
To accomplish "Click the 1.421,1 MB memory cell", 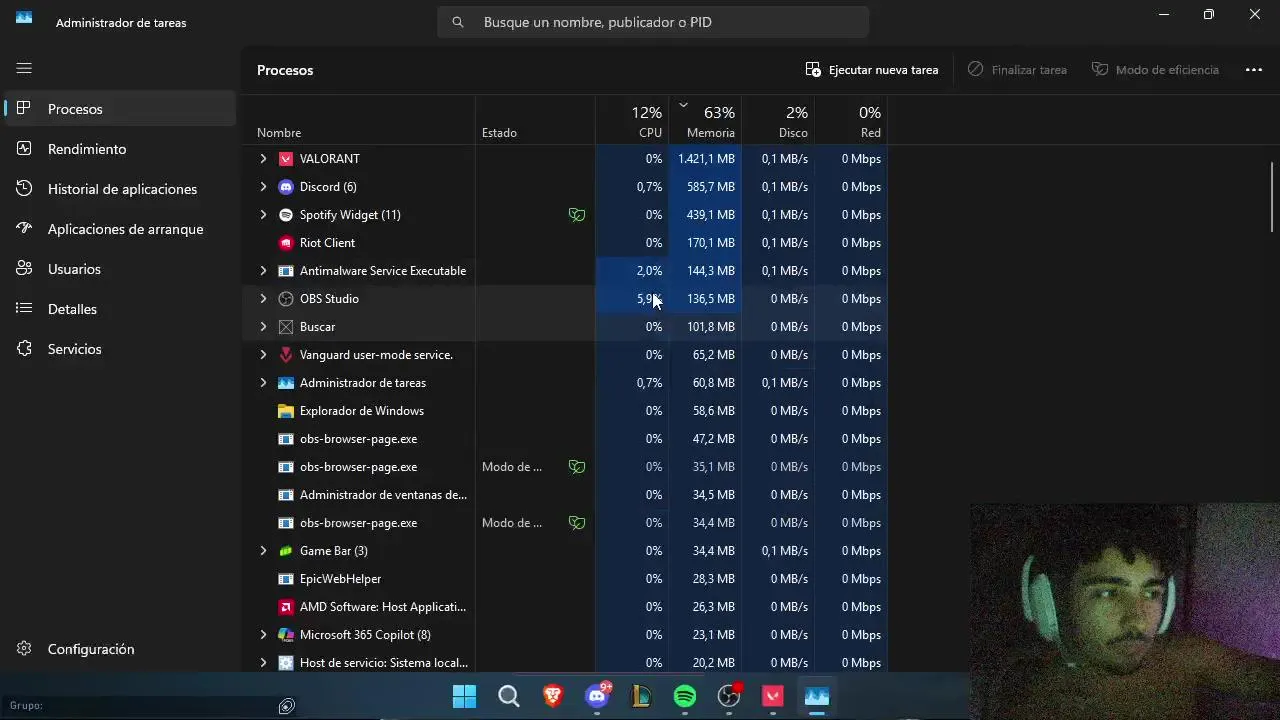I will pyautogui.click(x=704, y=159).
